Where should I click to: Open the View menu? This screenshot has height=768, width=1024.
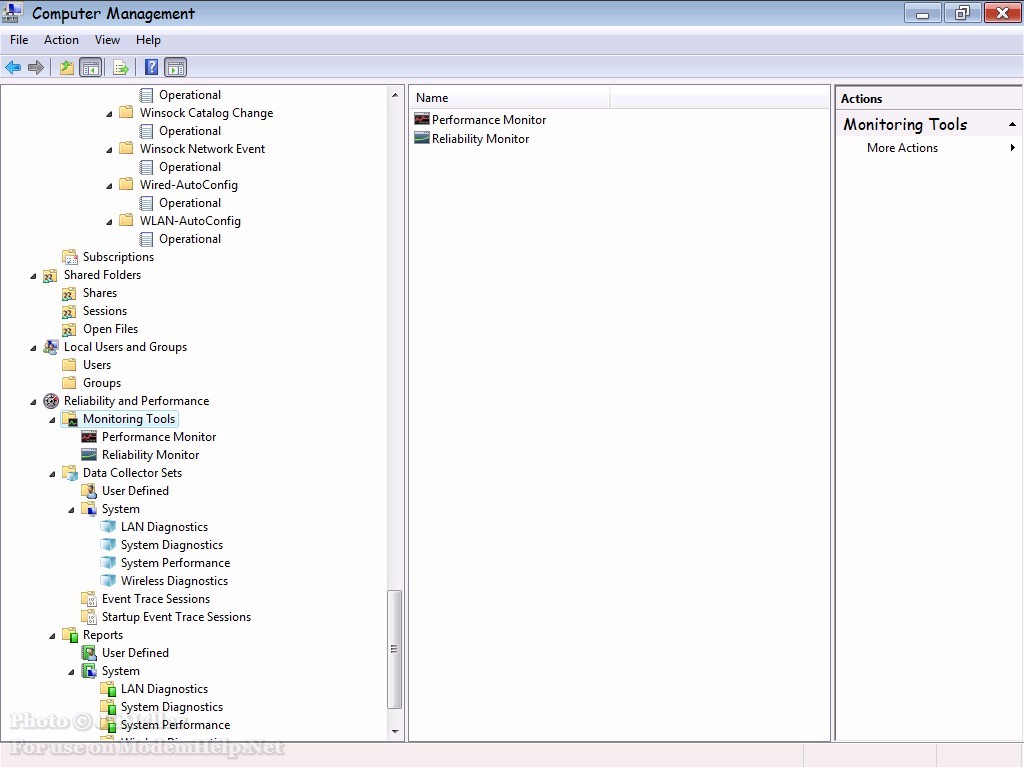[x=107, y=40]
